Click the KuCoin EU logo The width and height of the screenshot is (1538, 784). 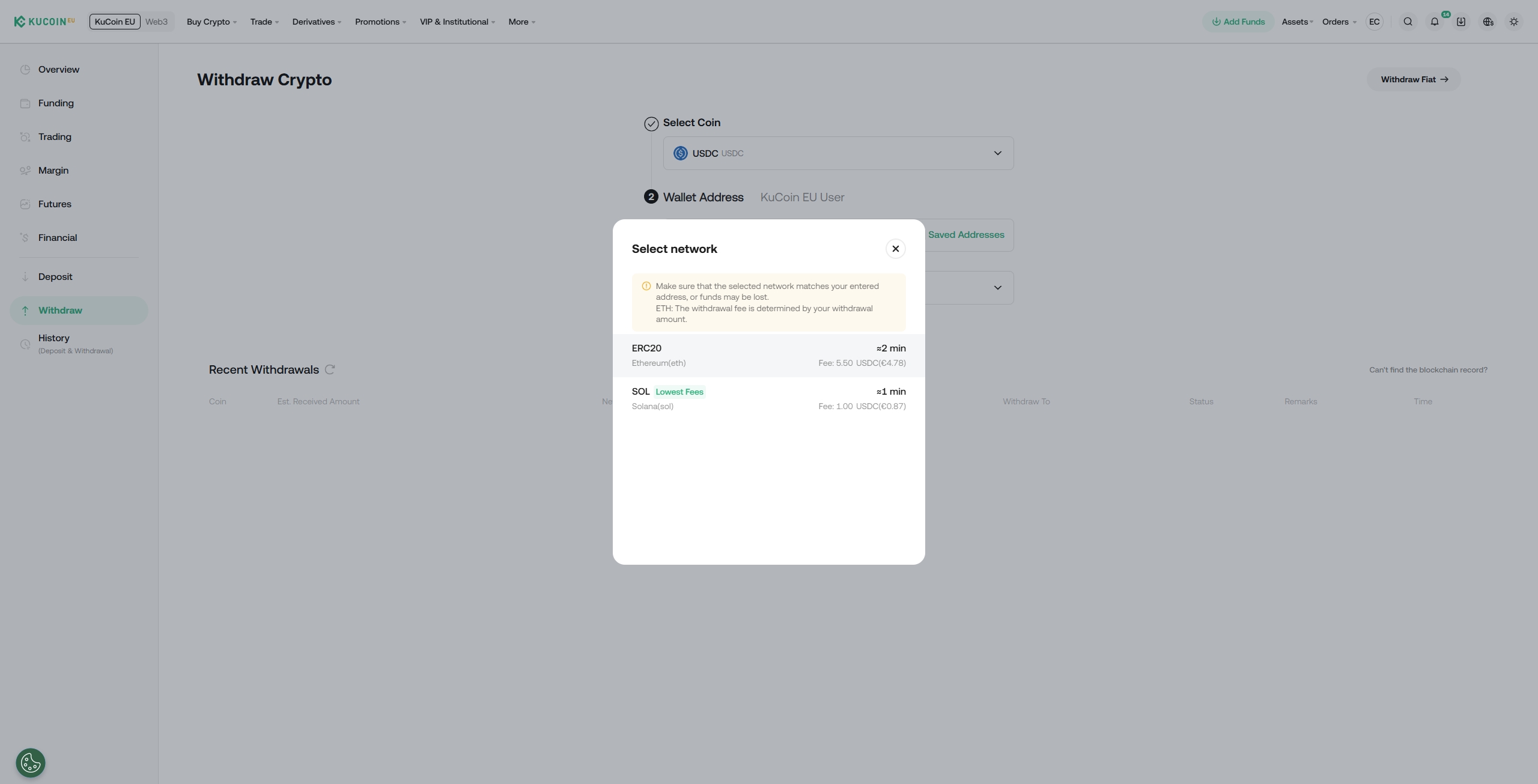click(x=44, y=22)
